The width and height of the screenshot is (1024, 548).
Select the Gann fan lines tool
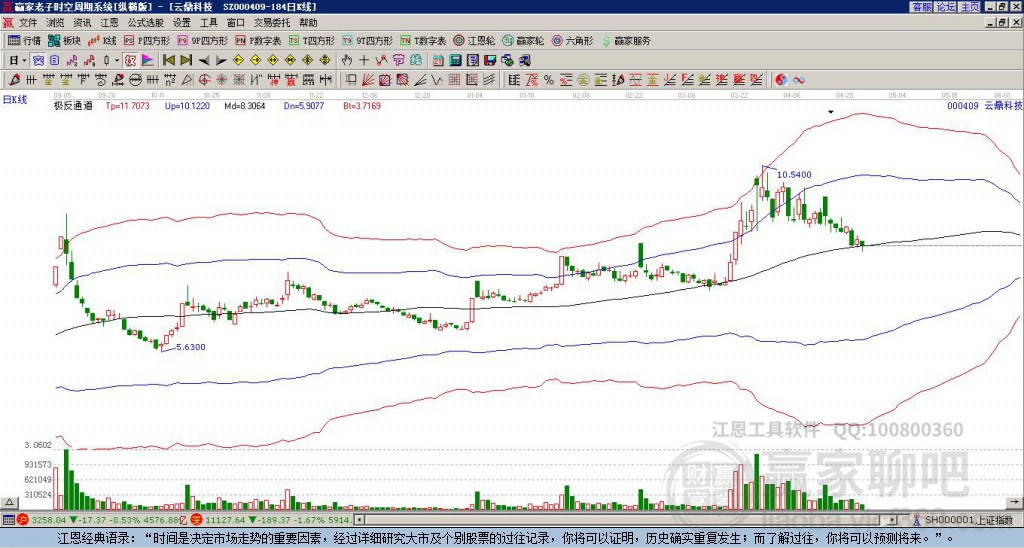[x=368, y=80]
